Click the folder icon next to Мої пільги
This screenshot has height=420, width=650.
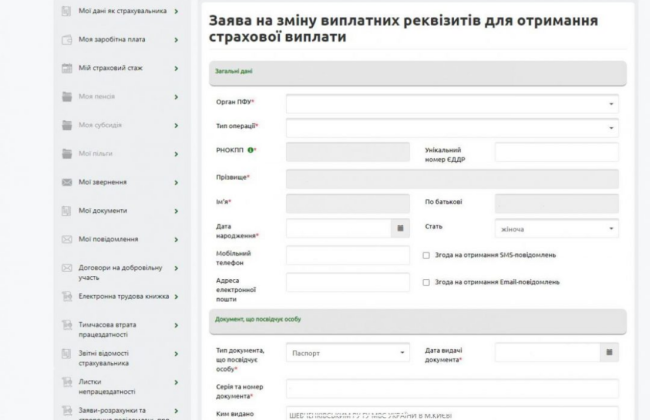point(66,154)
